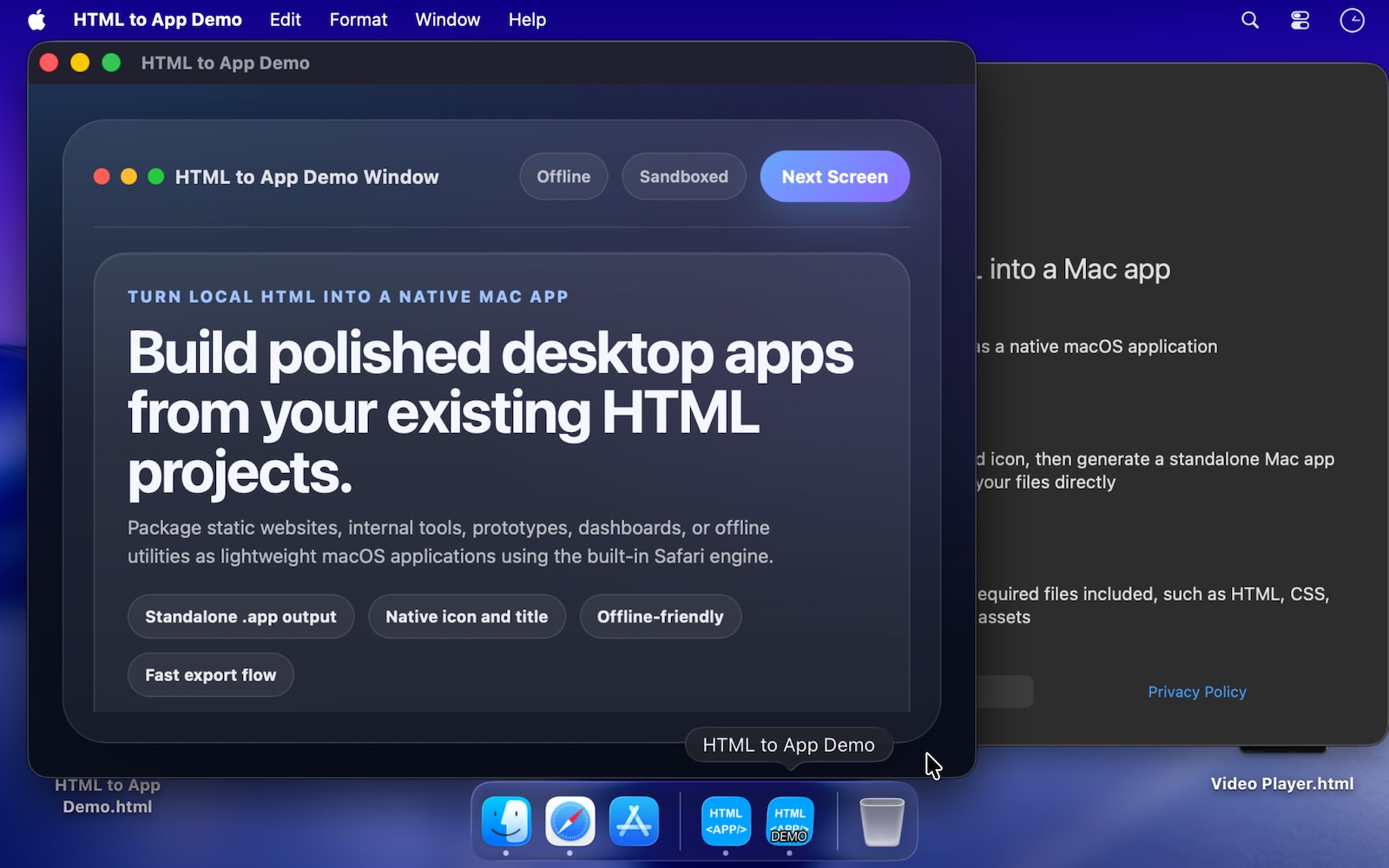Viewport: 1389px width, 868px height.
Task: Select Video Player.html on the desktop
Action: pyautogui.click(x=1280, y=783)
